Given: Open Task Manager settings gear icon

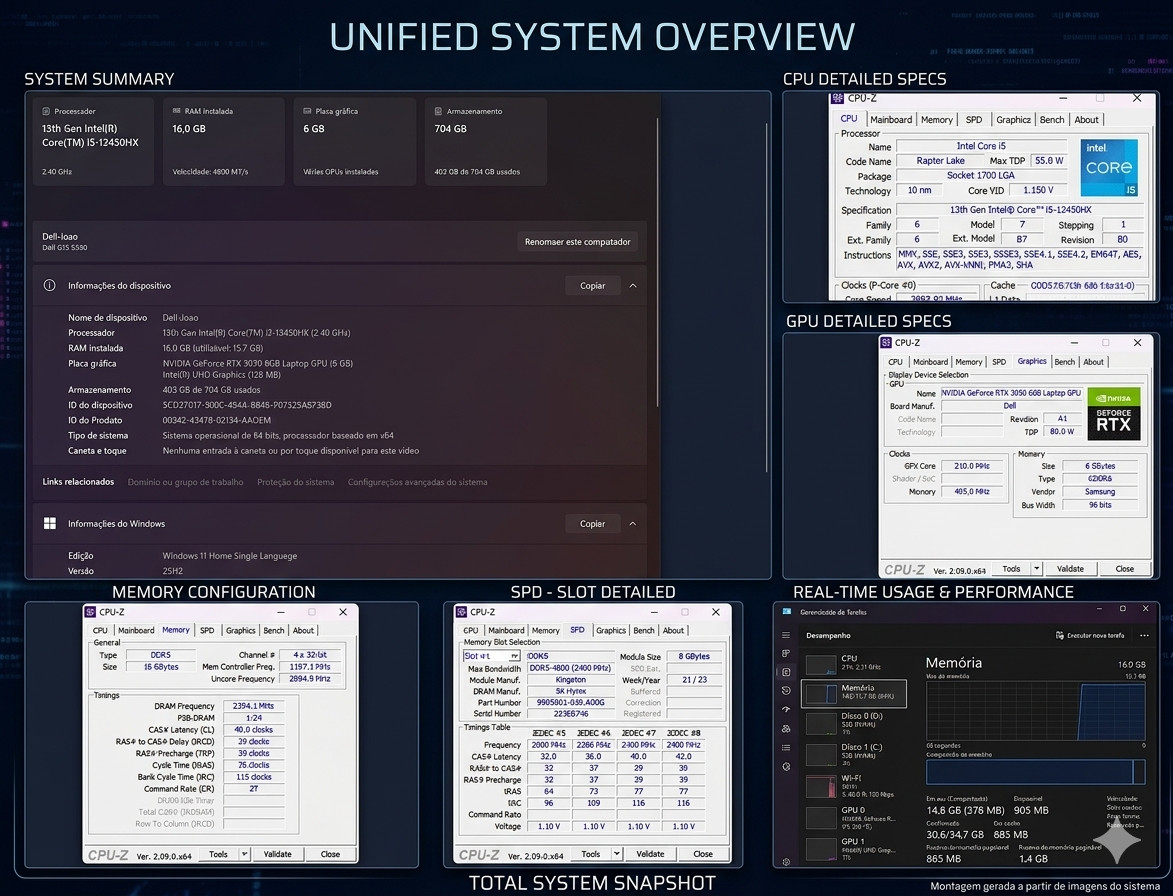Looking at the screenshot, I should [785, 862].
